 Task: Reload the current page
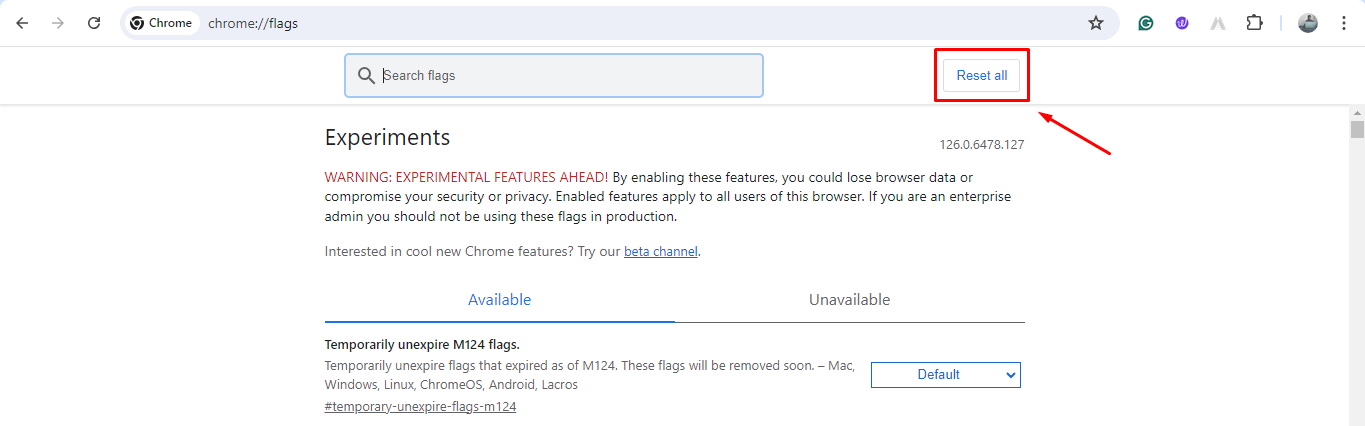[x=94, y=23]
